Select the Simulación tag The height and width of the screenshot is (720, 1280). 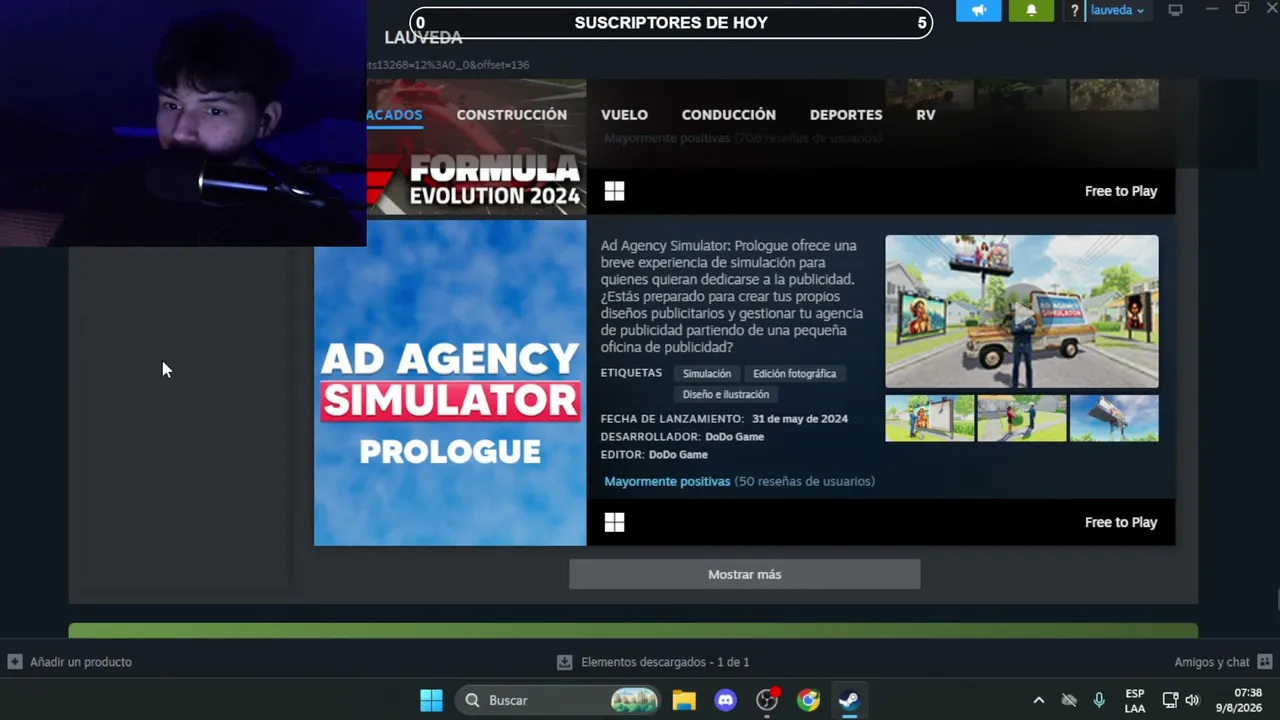[x=707, y=374]
